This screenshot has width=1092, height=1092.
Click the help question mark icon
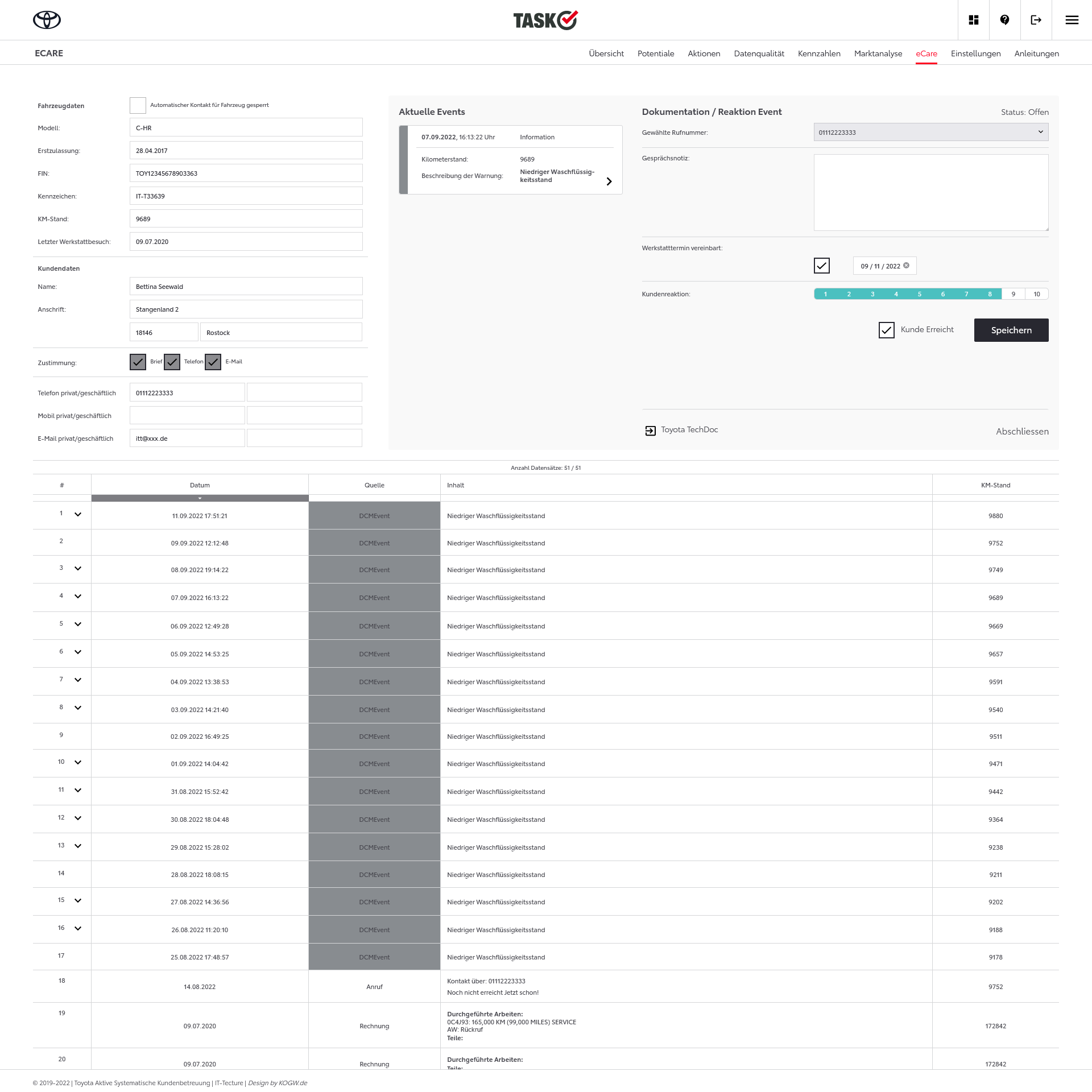[1004, 20]
